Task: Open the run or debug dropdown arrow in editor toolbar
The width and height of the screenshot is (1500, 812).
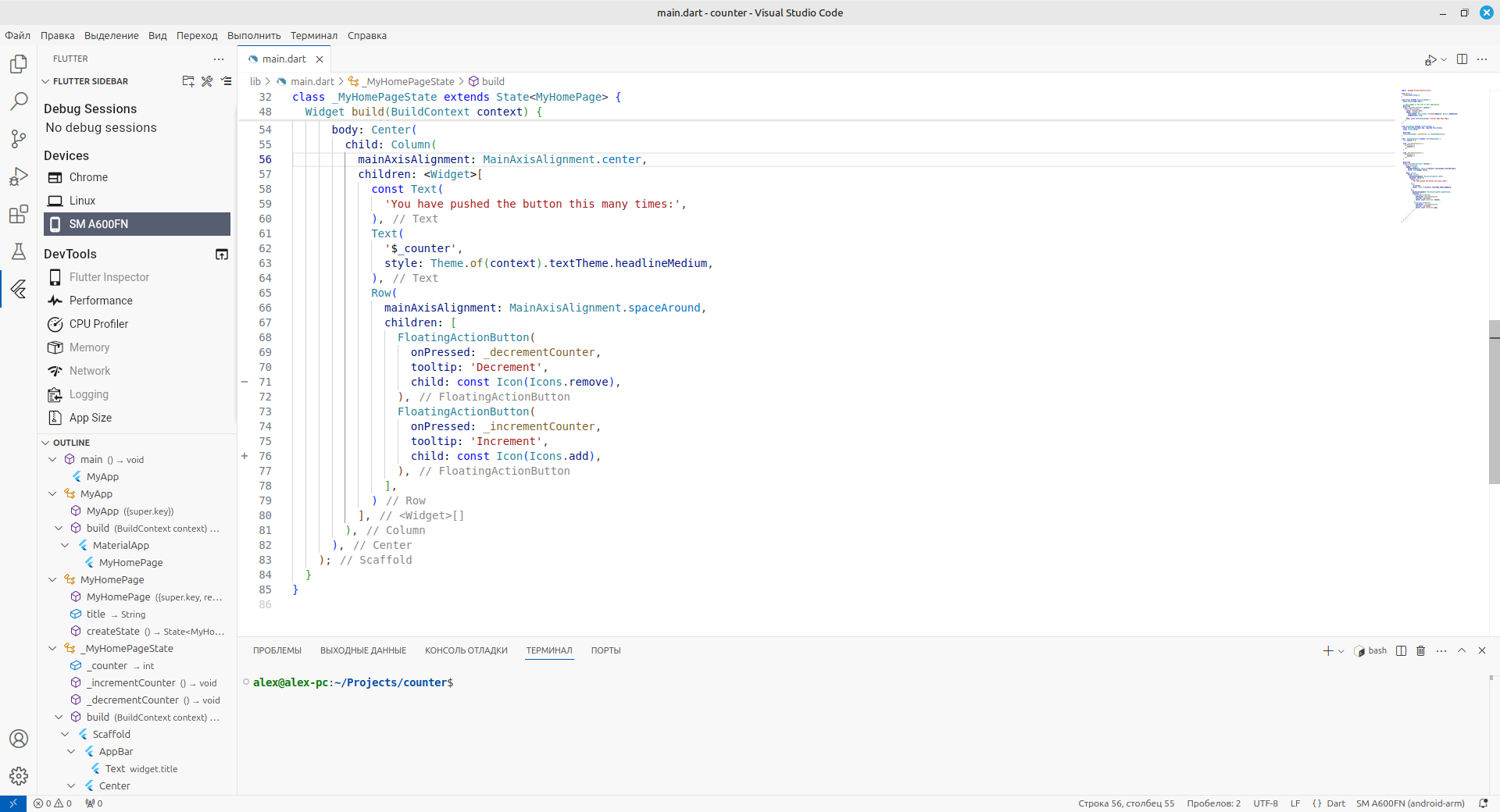Action: pyautogui.click(x=1444, y=59)
